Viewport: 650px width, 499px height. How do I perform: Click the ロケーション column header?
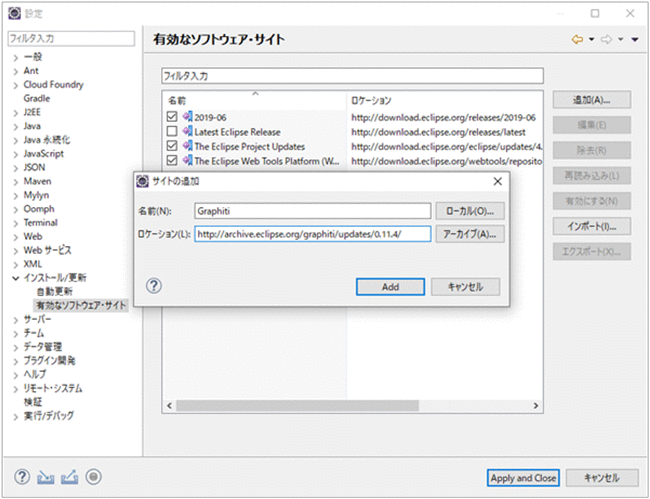coord(444,100)
